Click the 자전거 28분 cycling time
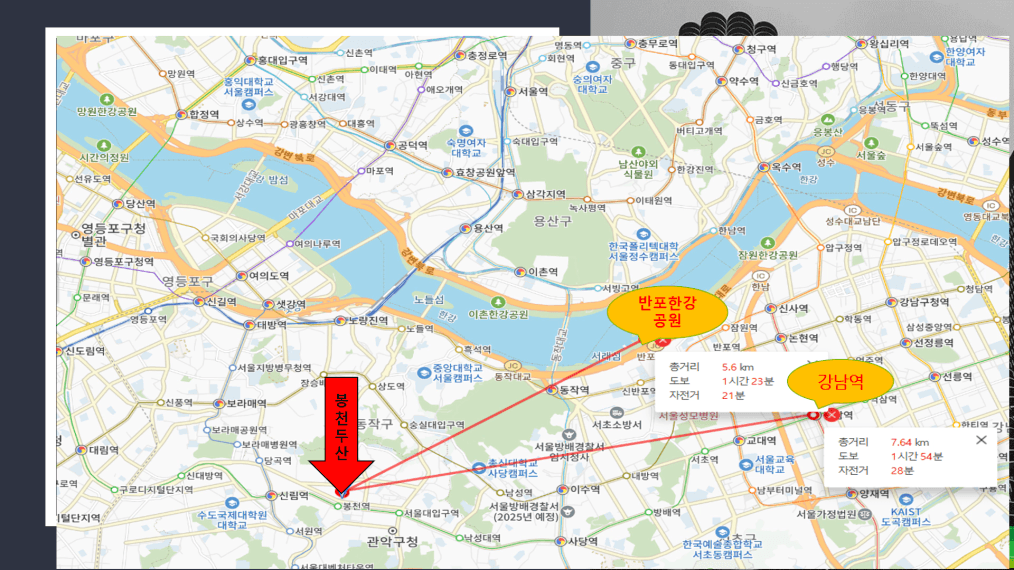The height and width of the screenshot is (570, 1014). pos(902,470)
